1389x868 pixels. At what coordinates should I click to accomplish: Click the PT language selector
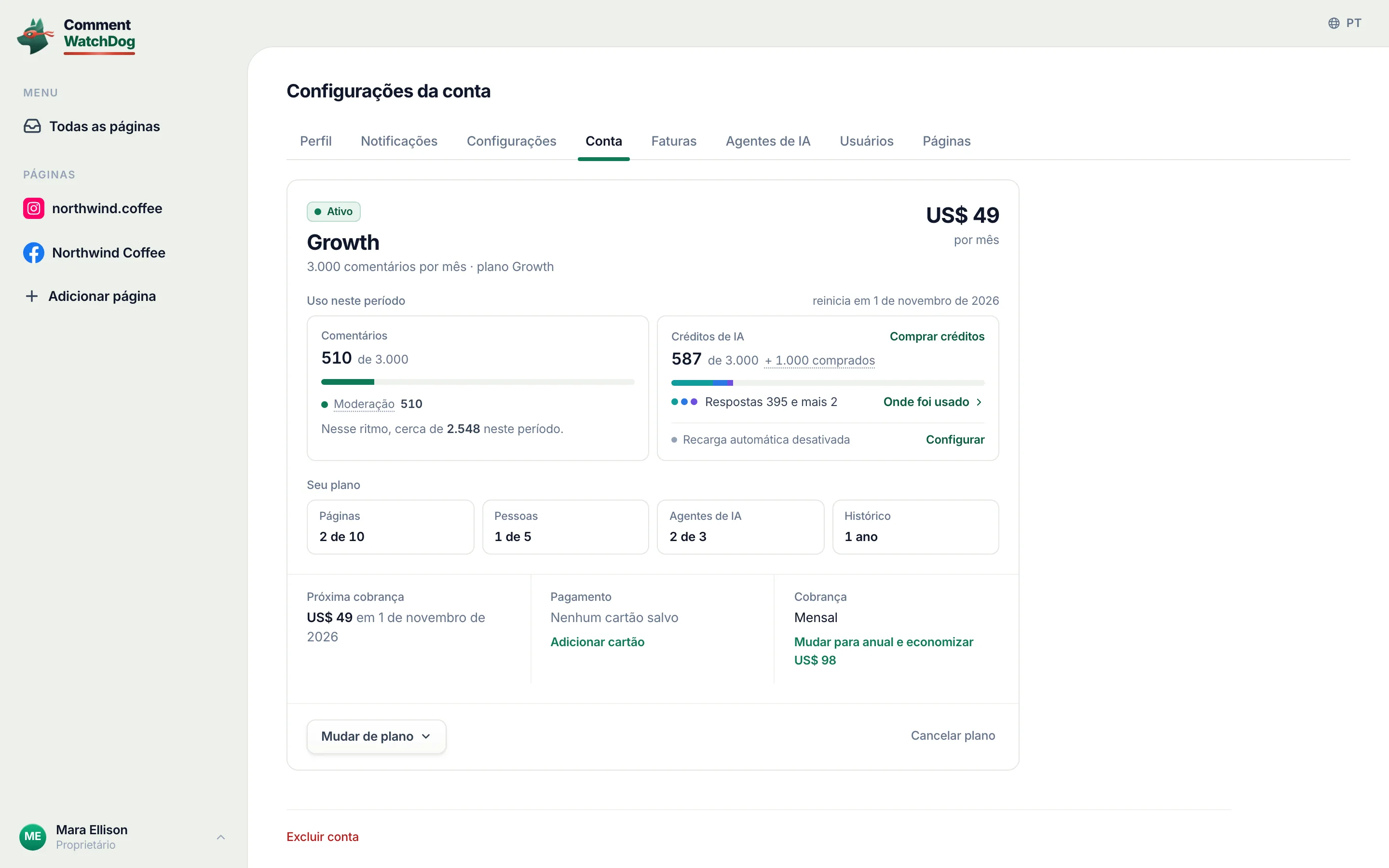1344,23
